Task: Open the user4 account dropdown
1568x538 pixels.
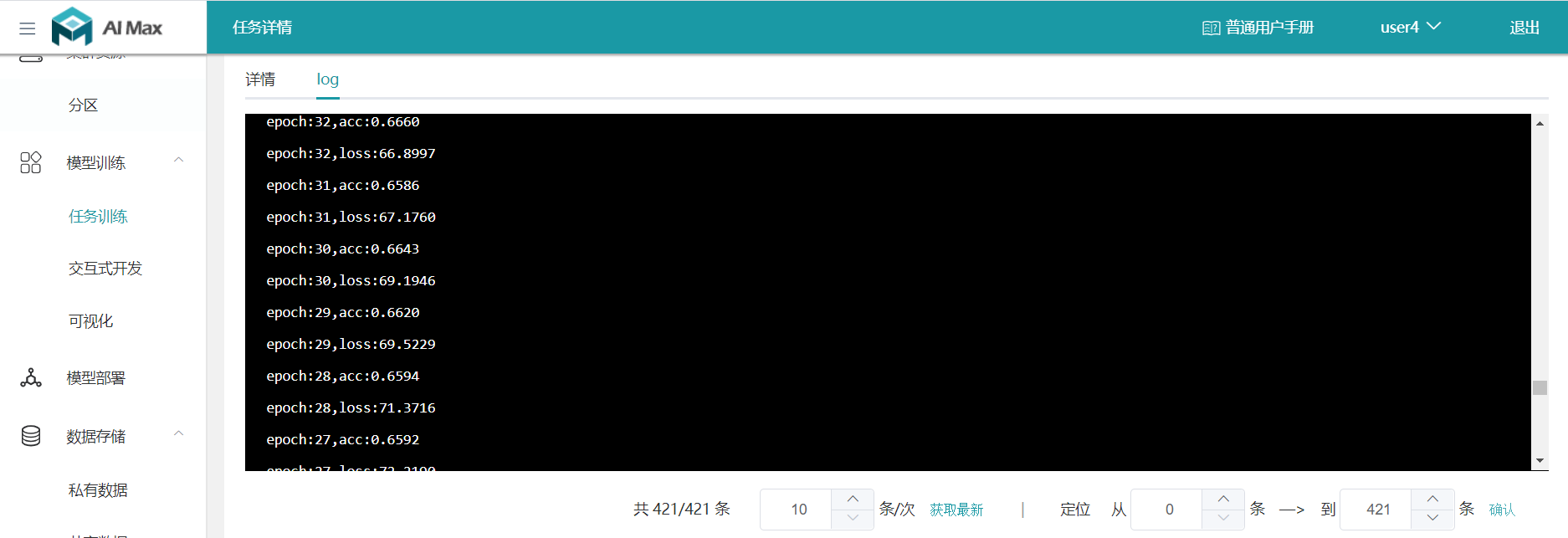Action: click(1411, 27)
